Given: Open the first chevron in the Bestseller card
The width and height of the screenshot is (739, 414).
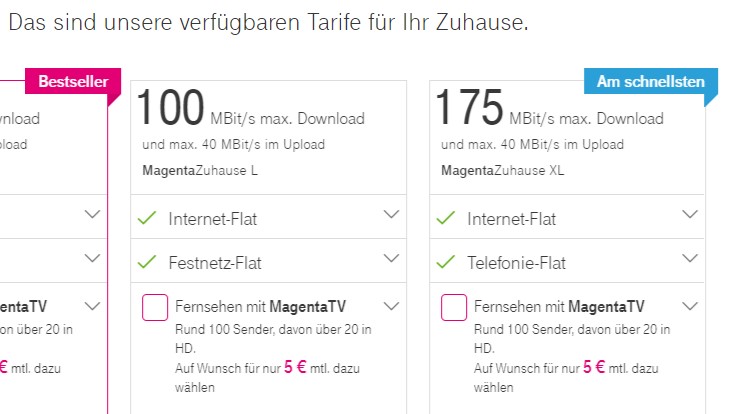Looking at the screenshot, I should coord(92,215).
